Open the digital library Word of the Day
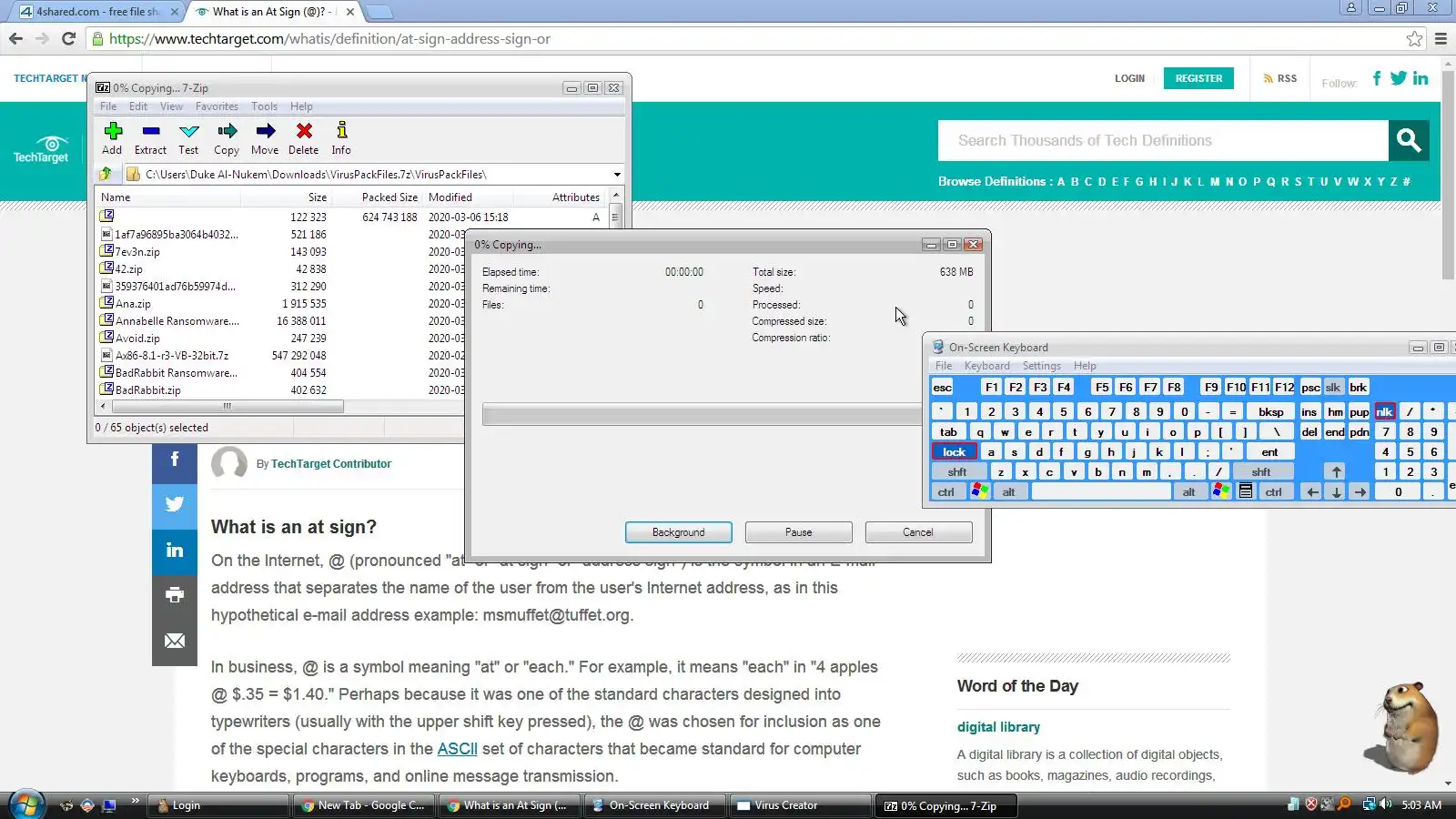The image size is (1456, 819). 998,727
